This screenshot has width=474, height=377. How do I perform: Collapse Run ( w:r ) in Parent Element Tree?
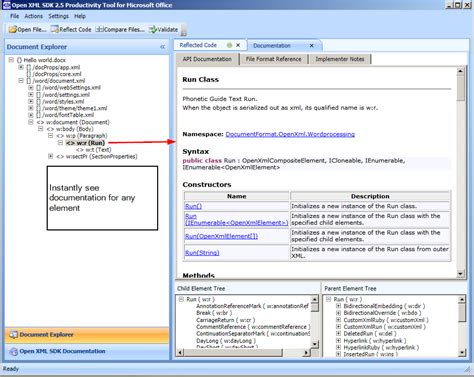[329, 299]
